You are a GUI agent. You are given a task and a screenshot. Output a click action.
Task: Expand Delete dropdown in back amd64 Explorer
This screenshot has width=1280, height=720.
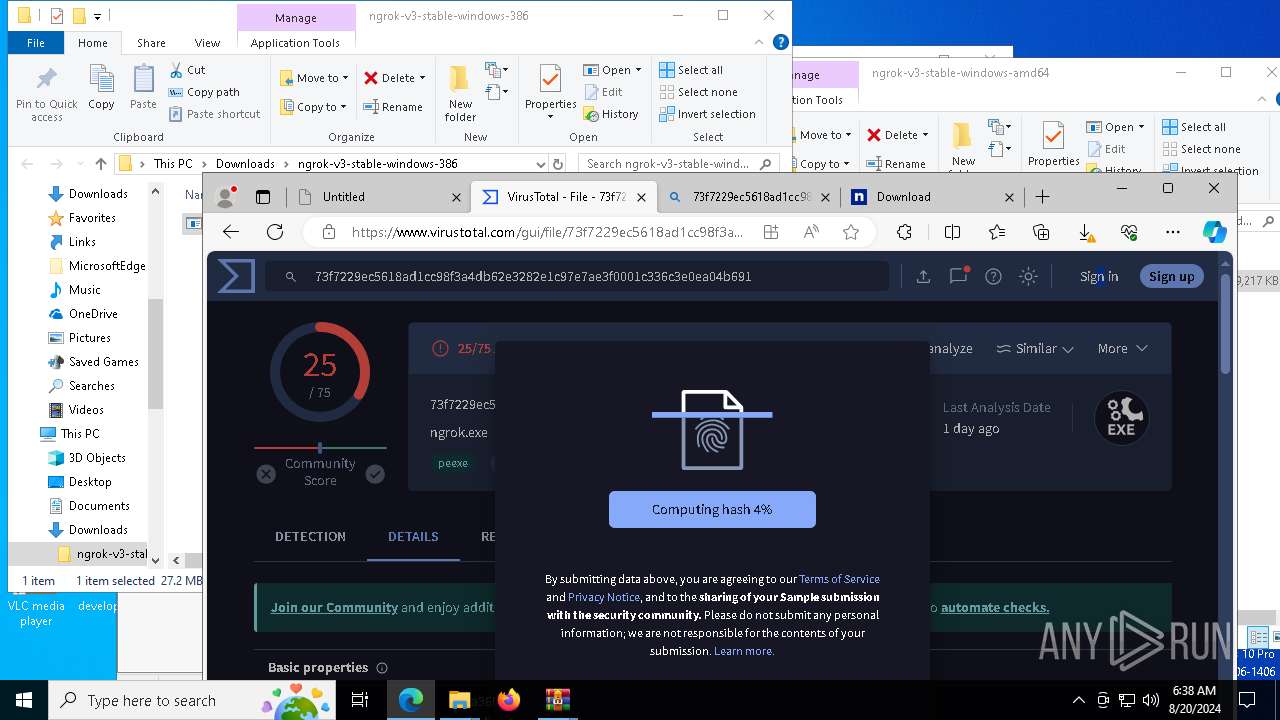click(x=925, y=135)
